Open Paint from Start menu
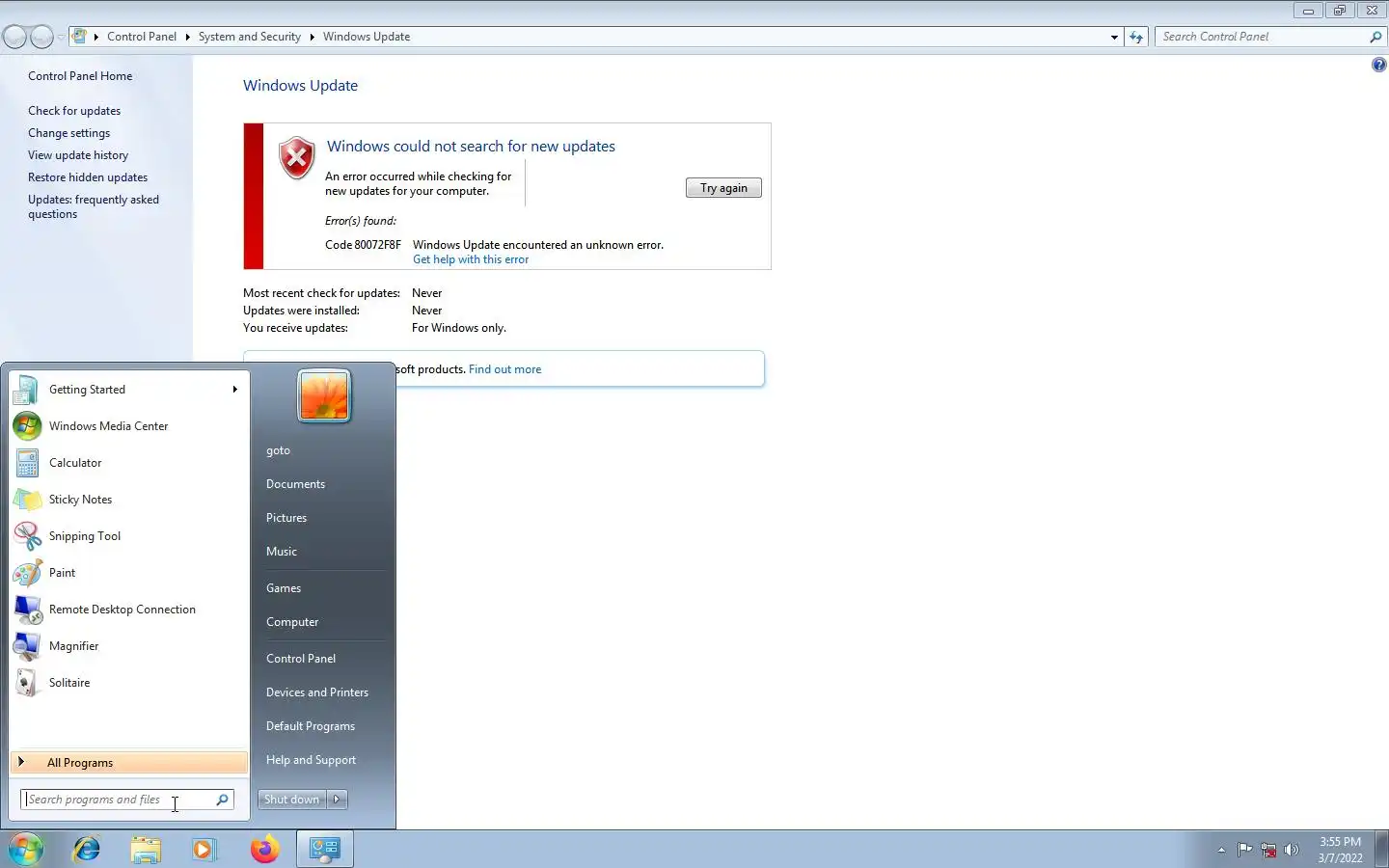This screenshot has height=868, width=1389. [x=127, y=573]
